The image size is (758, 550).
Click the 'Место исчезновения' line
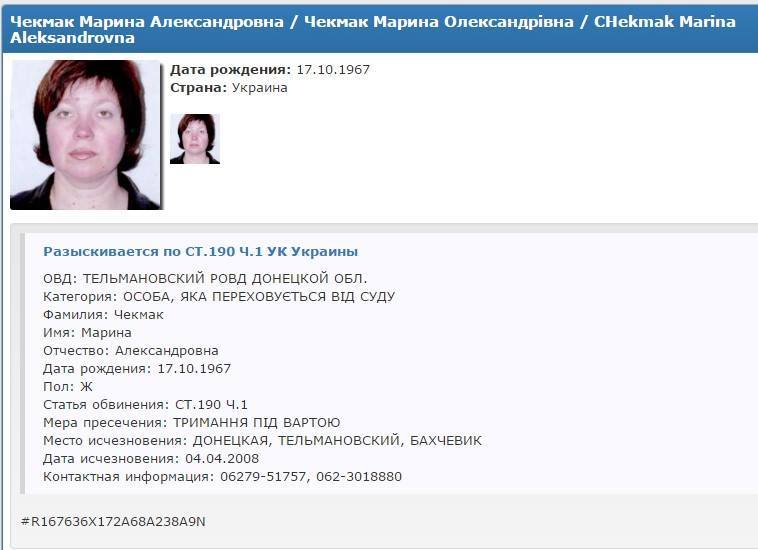tap(262, 441)
